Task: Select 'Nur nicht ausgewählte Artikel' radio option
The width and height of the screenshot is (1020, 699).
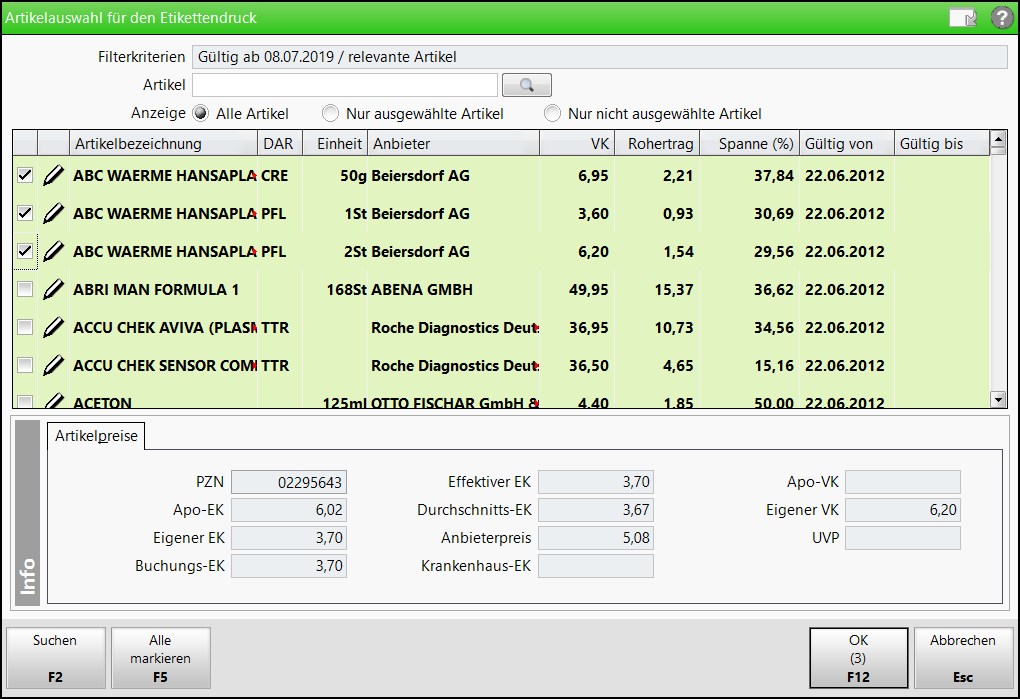Action: pos(552,114)
